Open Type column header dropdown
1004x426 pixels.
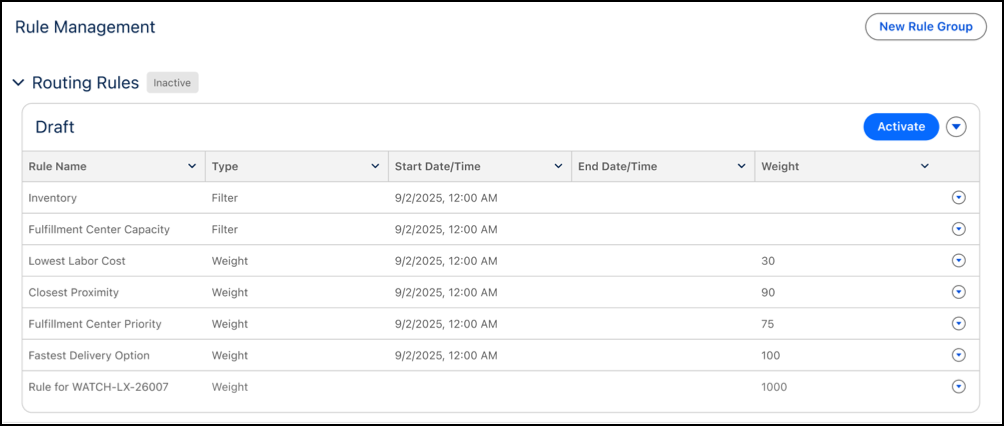pyautogui.click(x=375, y=167)
